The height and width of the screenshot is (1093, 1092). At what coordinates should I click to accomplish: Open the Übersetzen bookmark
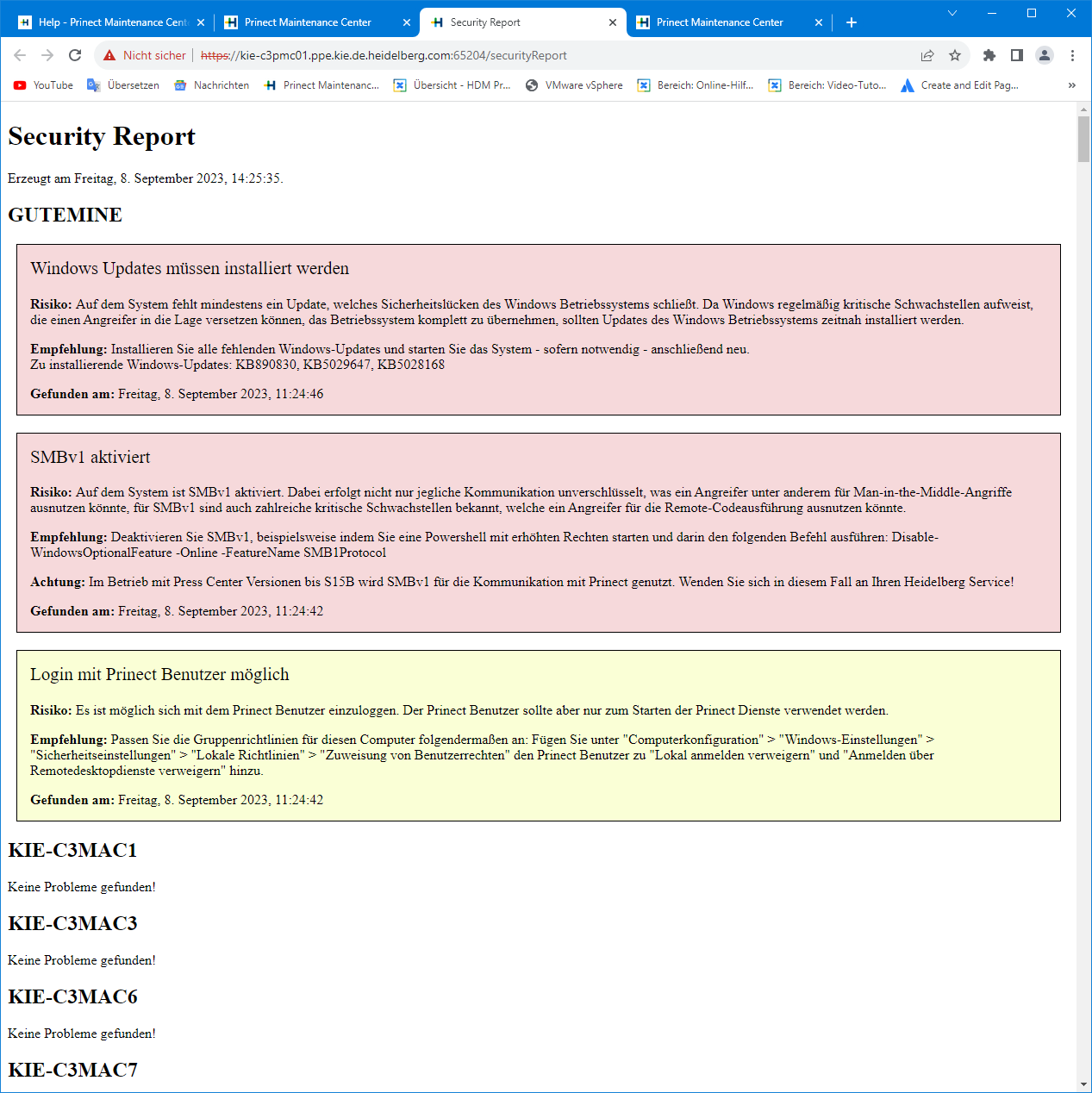[x=123, y=85]
